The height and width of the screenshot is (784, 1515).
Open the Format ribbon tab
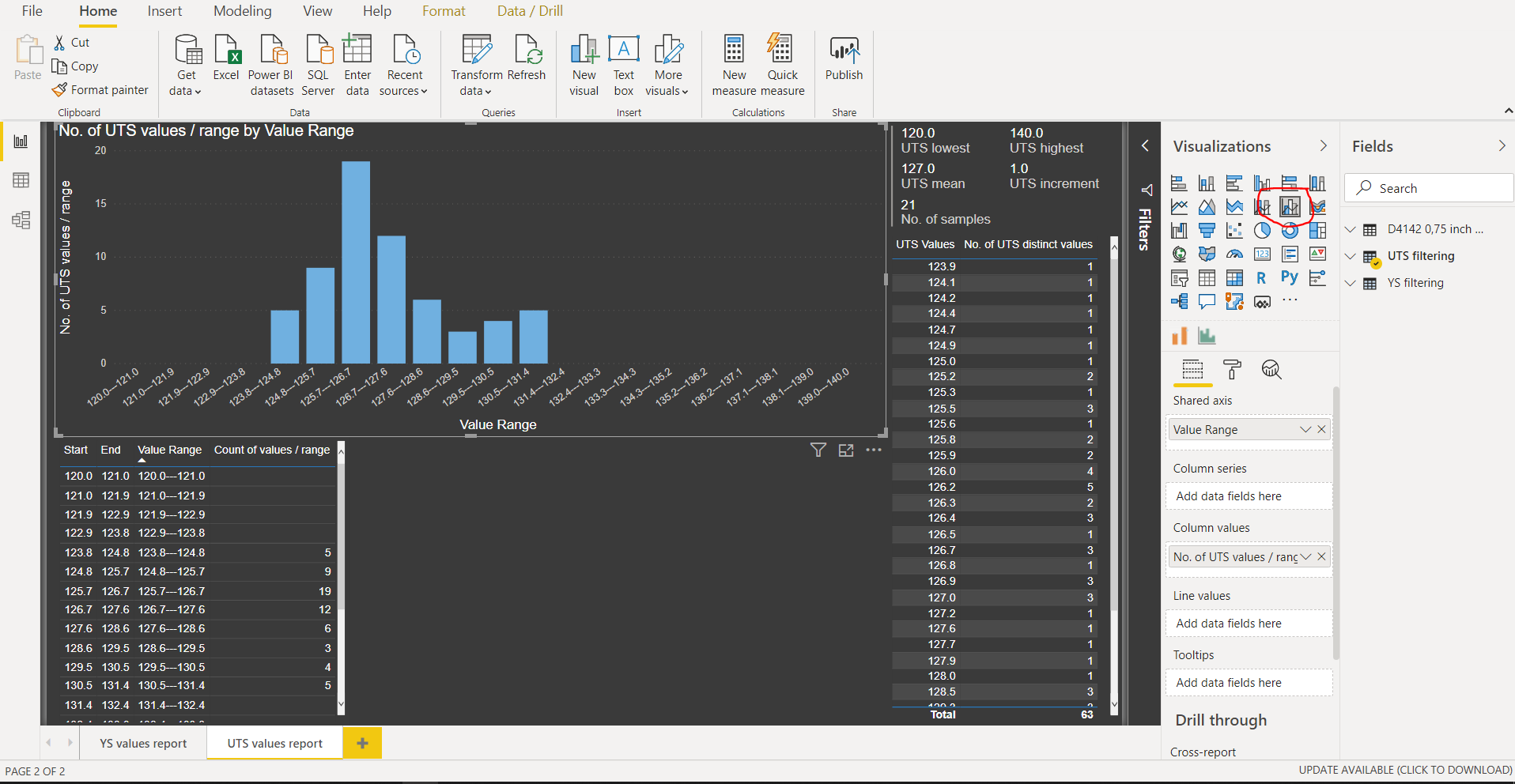point(444,11)
